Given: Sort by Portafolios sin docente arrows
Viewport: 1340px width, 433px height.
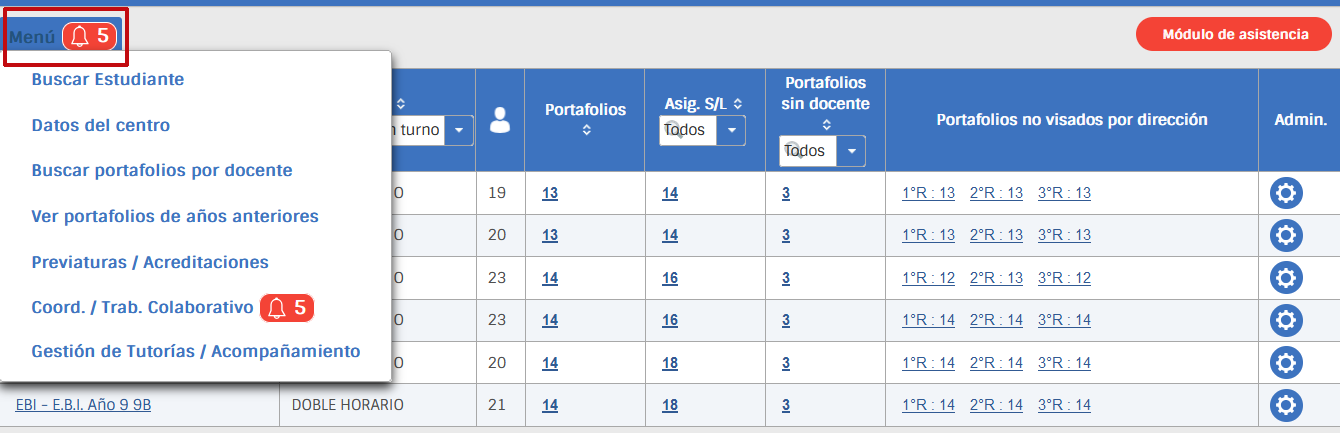Looking at the screenshot, I should click(x=826, y=125).
